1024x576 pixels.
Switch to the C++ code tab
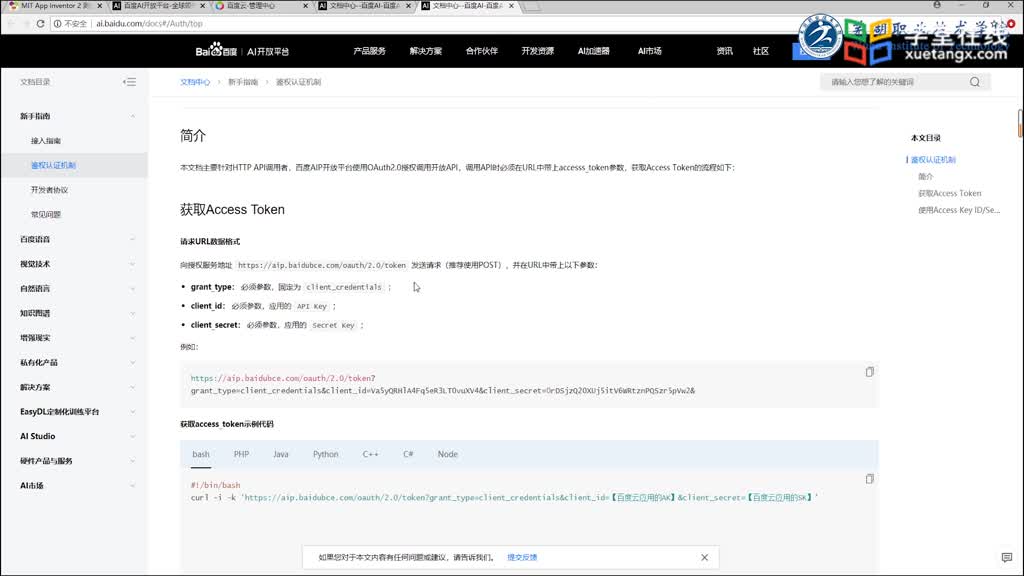tap(370, 454)
